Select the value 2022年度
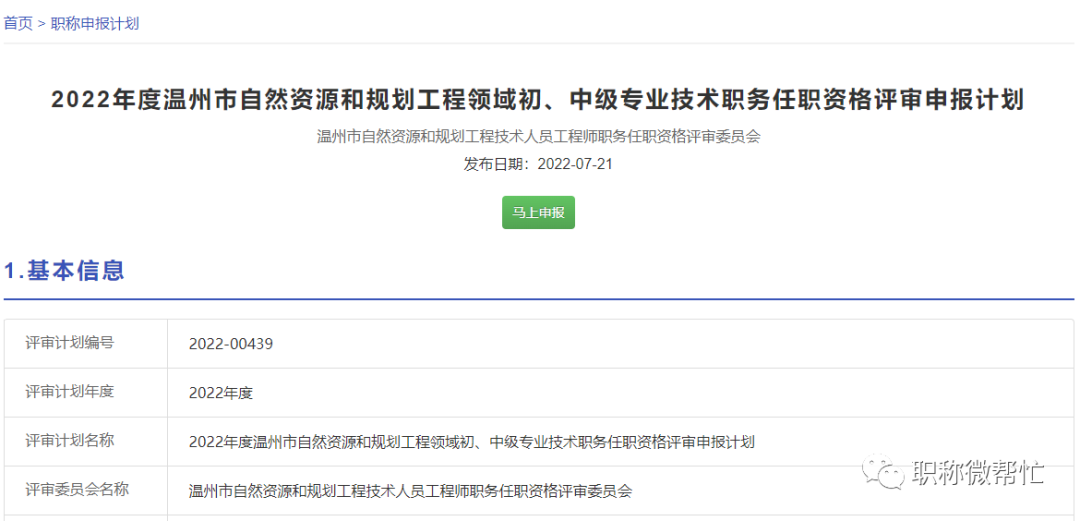 221,394
